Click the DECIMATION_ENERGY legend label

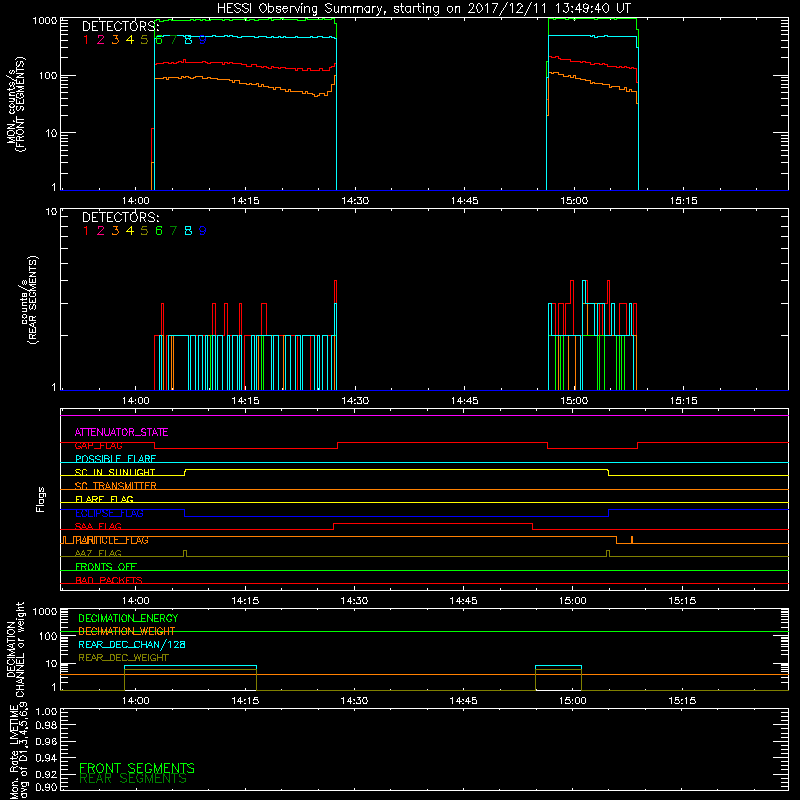[x=128, y=618]
